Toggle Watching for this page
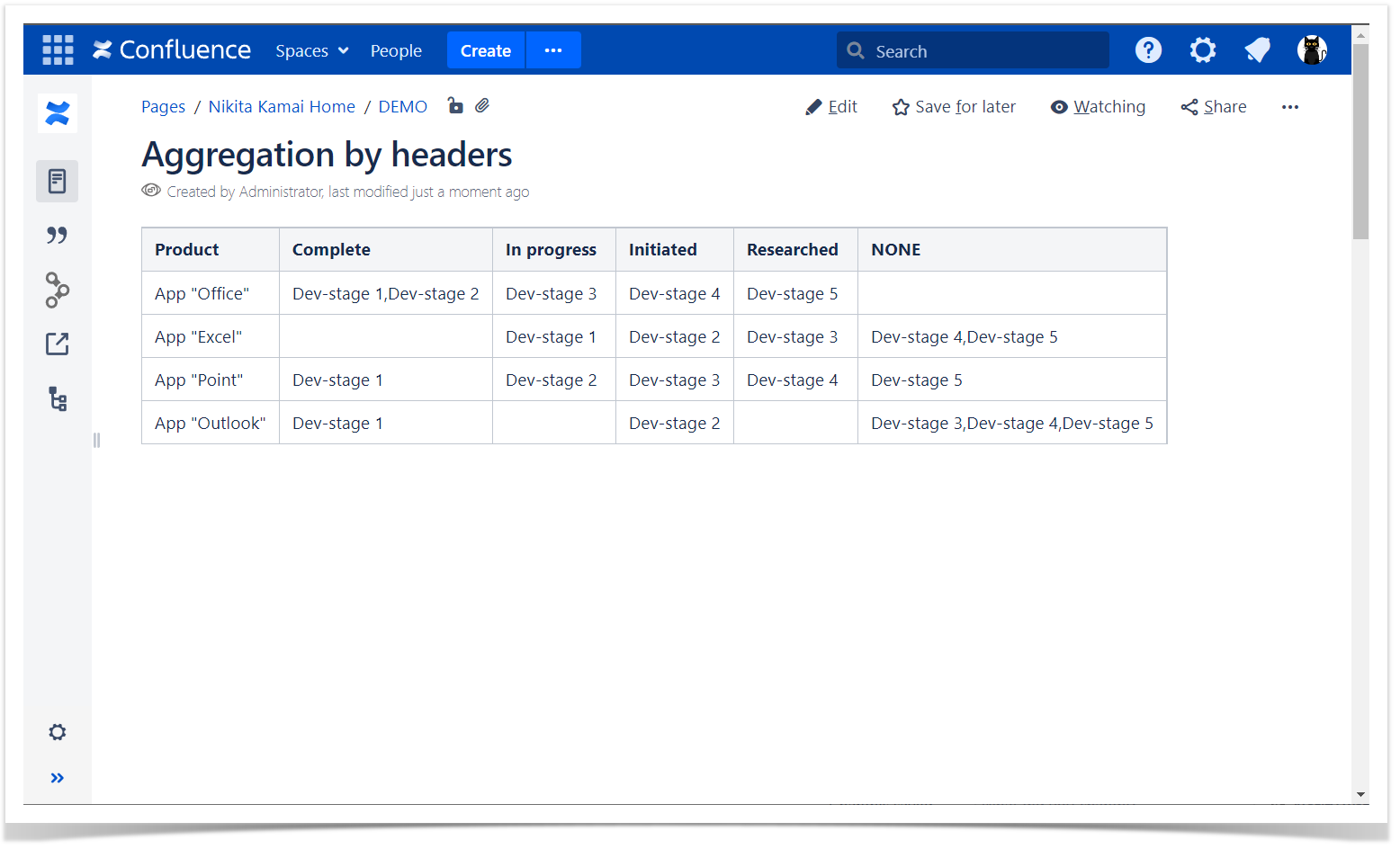The width and height of the screenshot is (1400, 849). pos(1098,107)
